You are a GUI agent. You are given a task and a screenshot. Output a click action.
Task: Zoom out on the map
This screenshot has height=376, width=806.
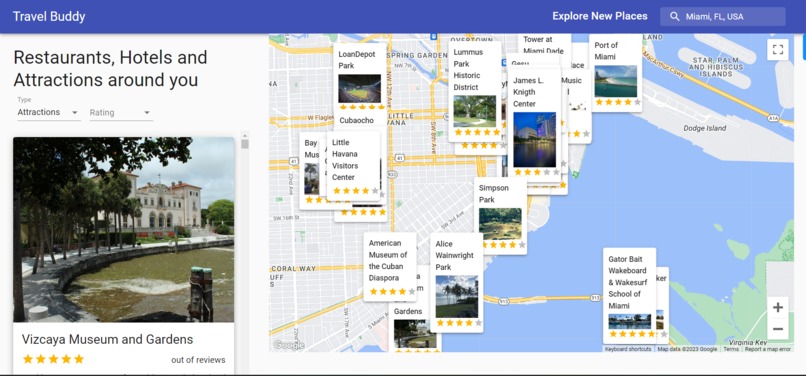(x=778, y=329)
